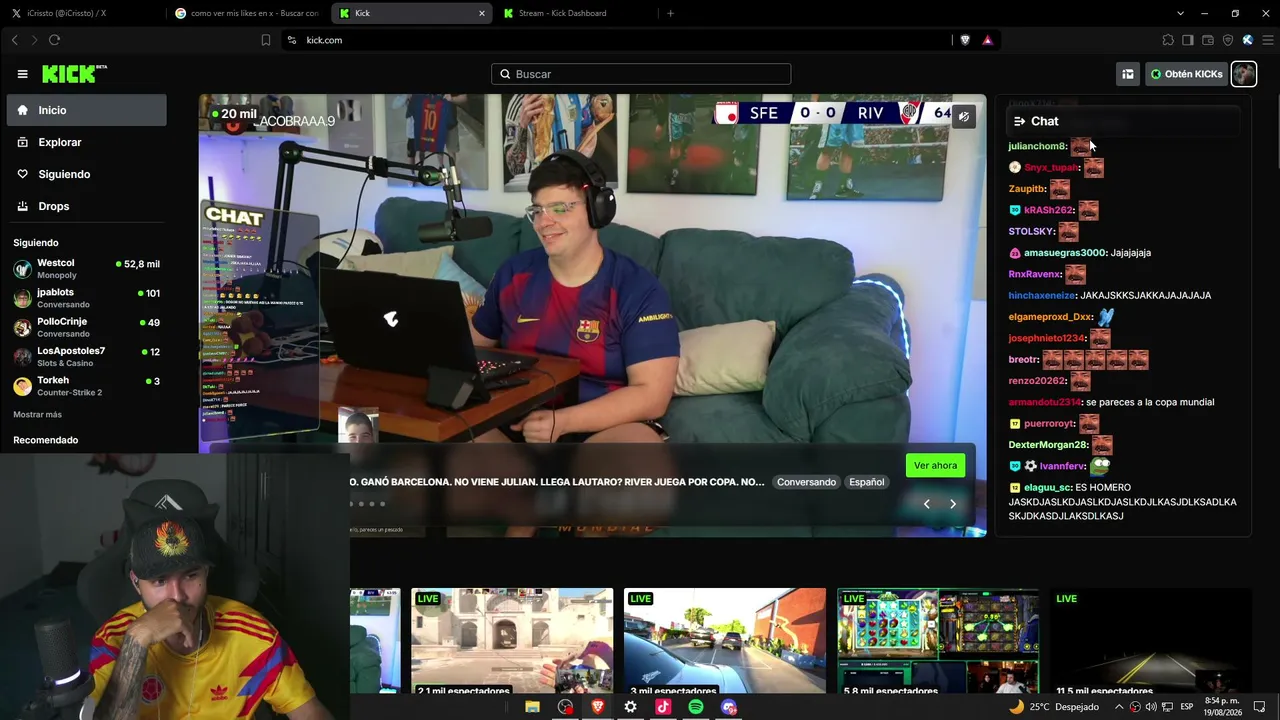The image size is (1280, 720).
Task: Open Discord from the taskbar
Action: tap(729, 707)
